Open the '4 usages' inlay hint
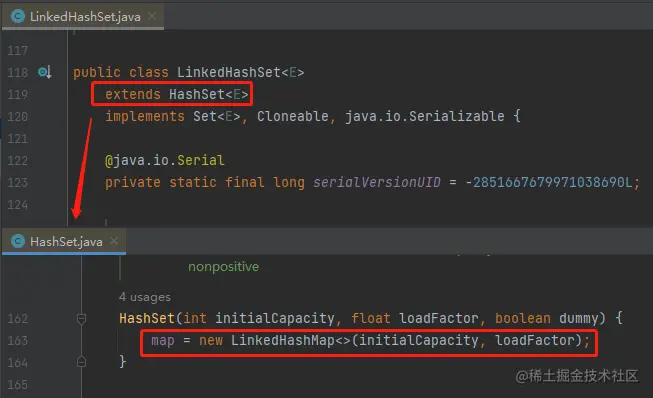The width and height of the screenshot is (653, 398). click(x=145, y=297)
